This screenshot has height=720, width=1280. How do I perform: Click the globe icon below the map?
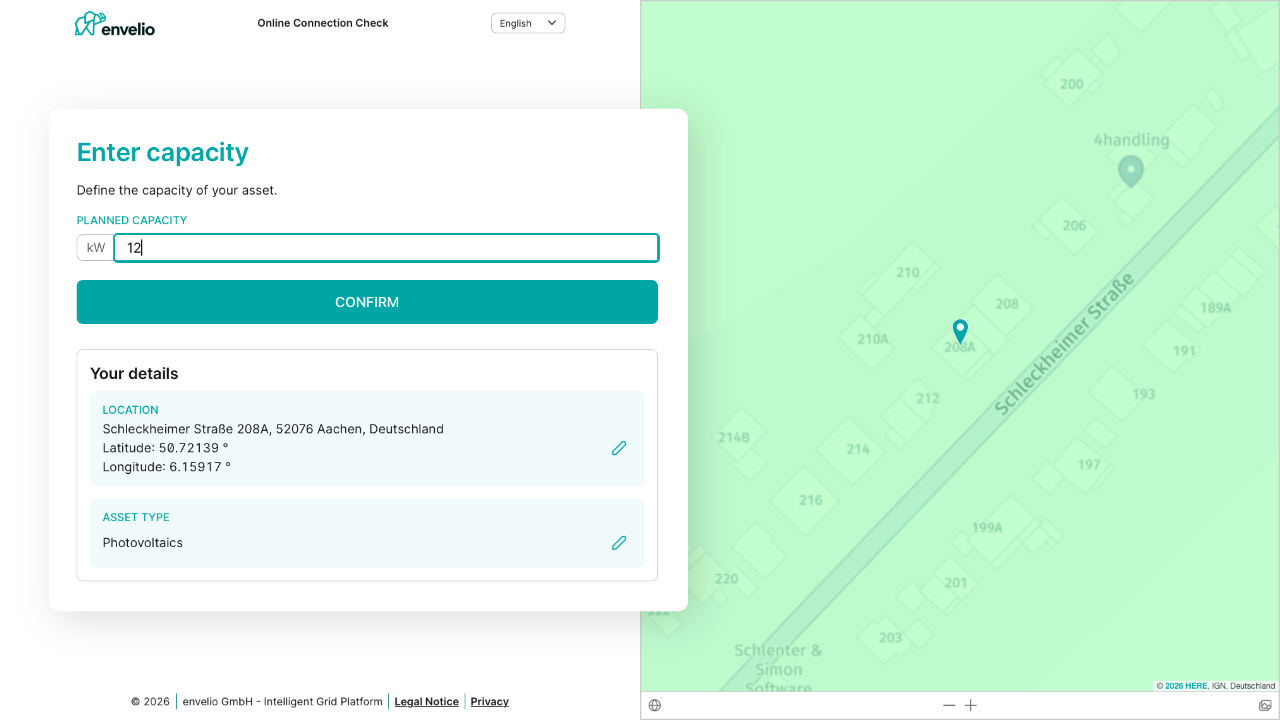[655, 705]
